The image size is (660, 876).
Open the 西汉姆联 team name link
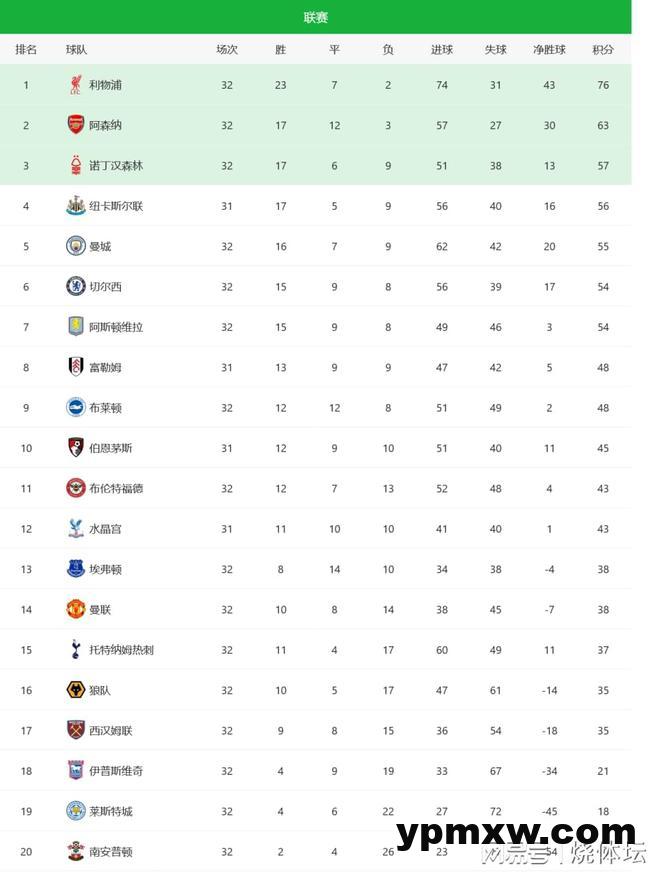coord(111,730)
